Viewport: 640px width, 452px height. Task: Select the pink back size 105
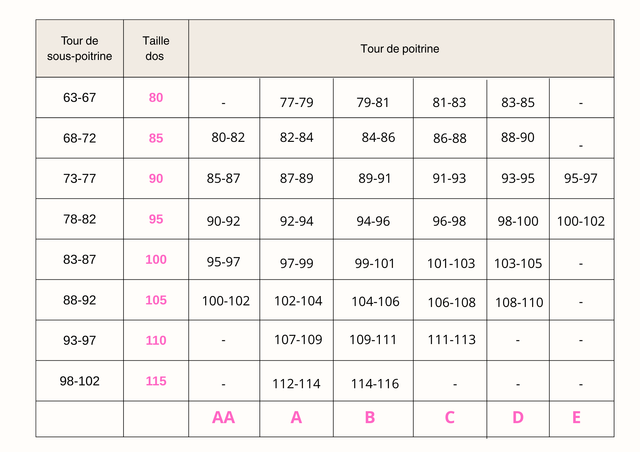pyautogui.click(x=156, y=300)
